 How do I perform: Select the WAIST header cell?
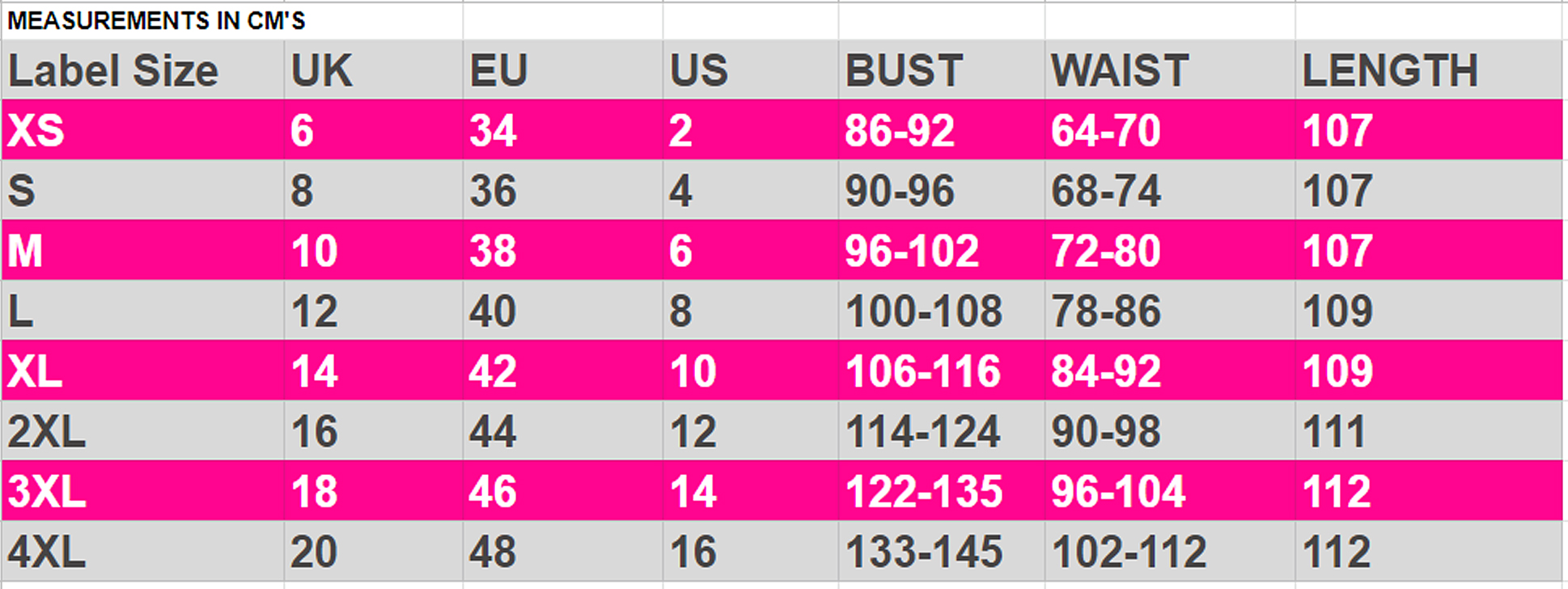coord(1170,70)
